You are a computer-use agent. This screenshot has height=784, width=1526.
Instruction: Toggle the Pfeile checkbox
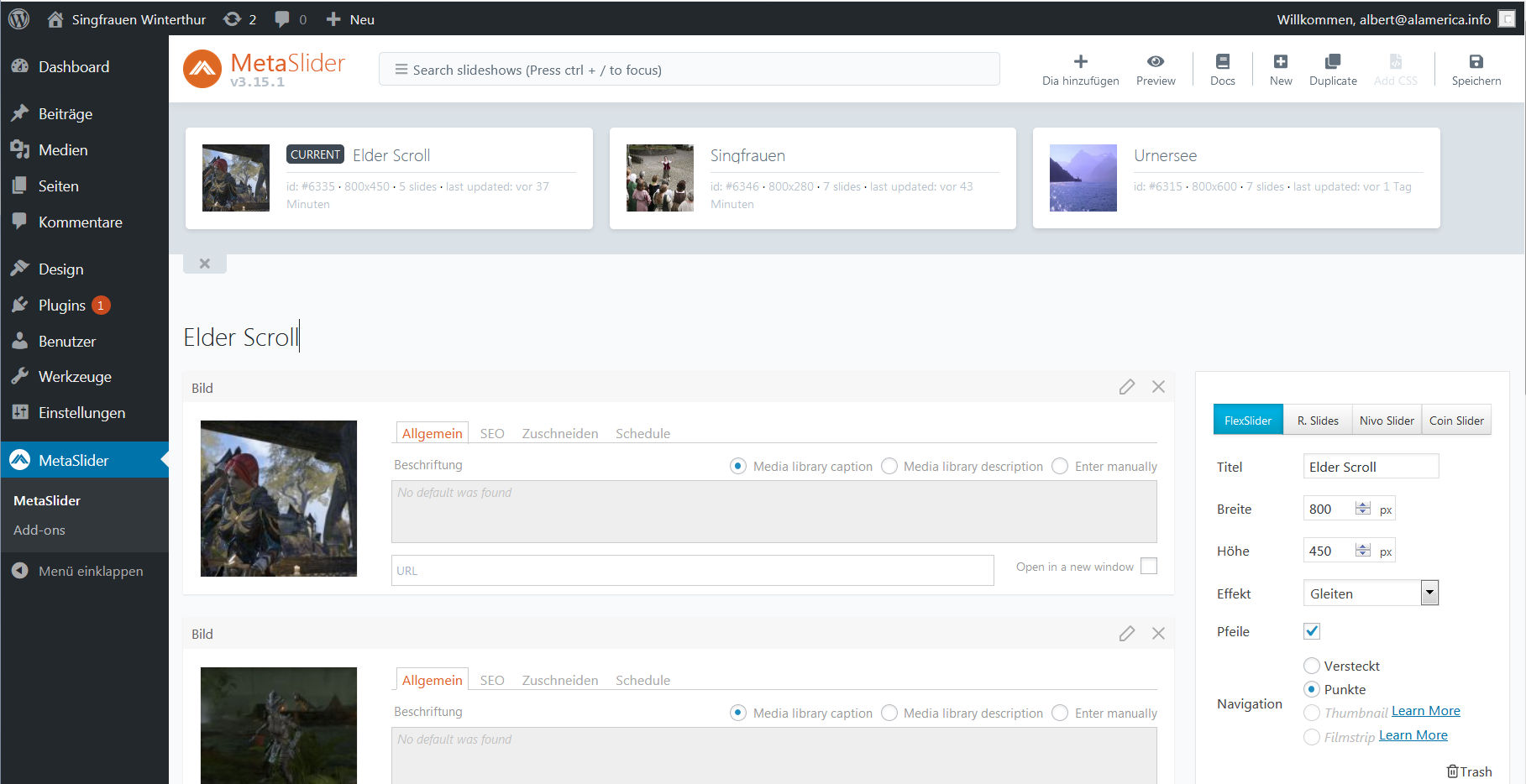pyautogui.click(x=1312, y=631)
